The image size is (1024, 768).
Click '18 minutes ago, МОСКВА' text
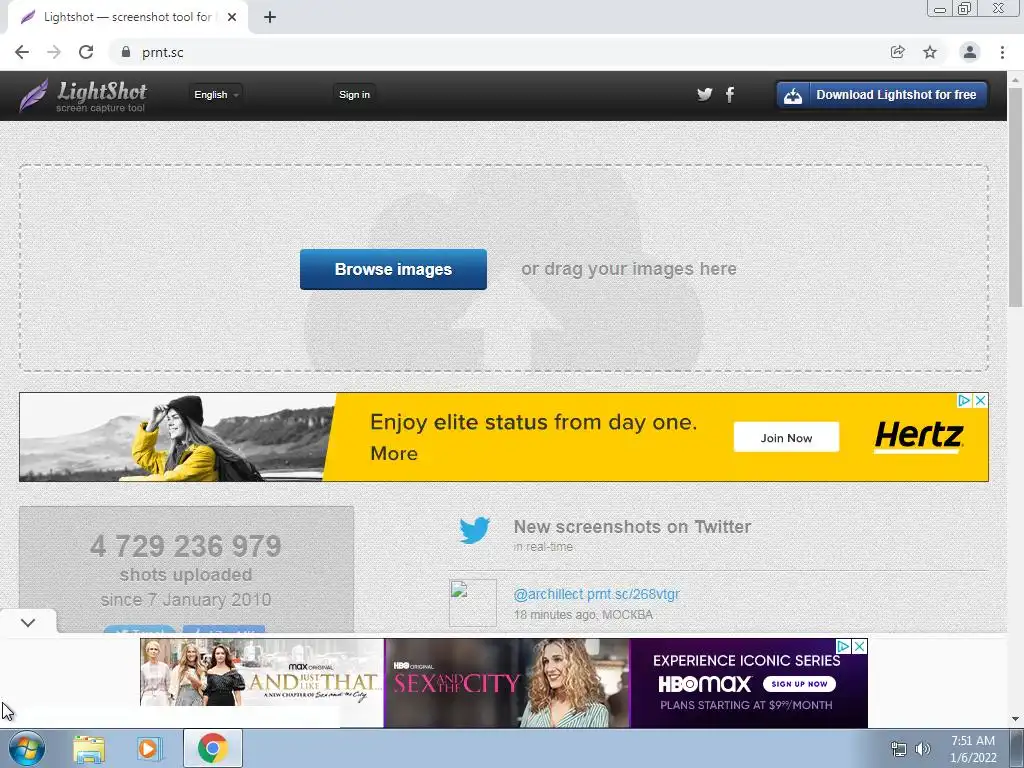(x=583, y=615)
